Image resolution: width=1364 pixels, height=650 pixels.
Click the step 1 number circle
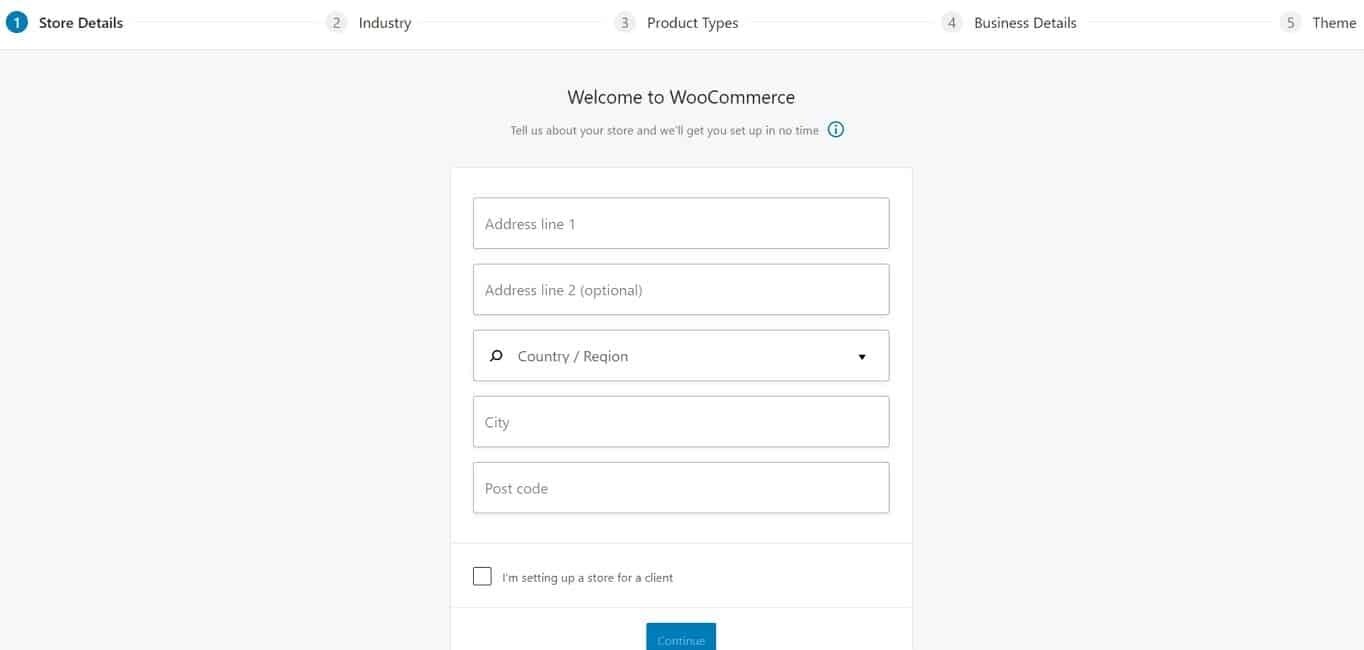[16, 23]
